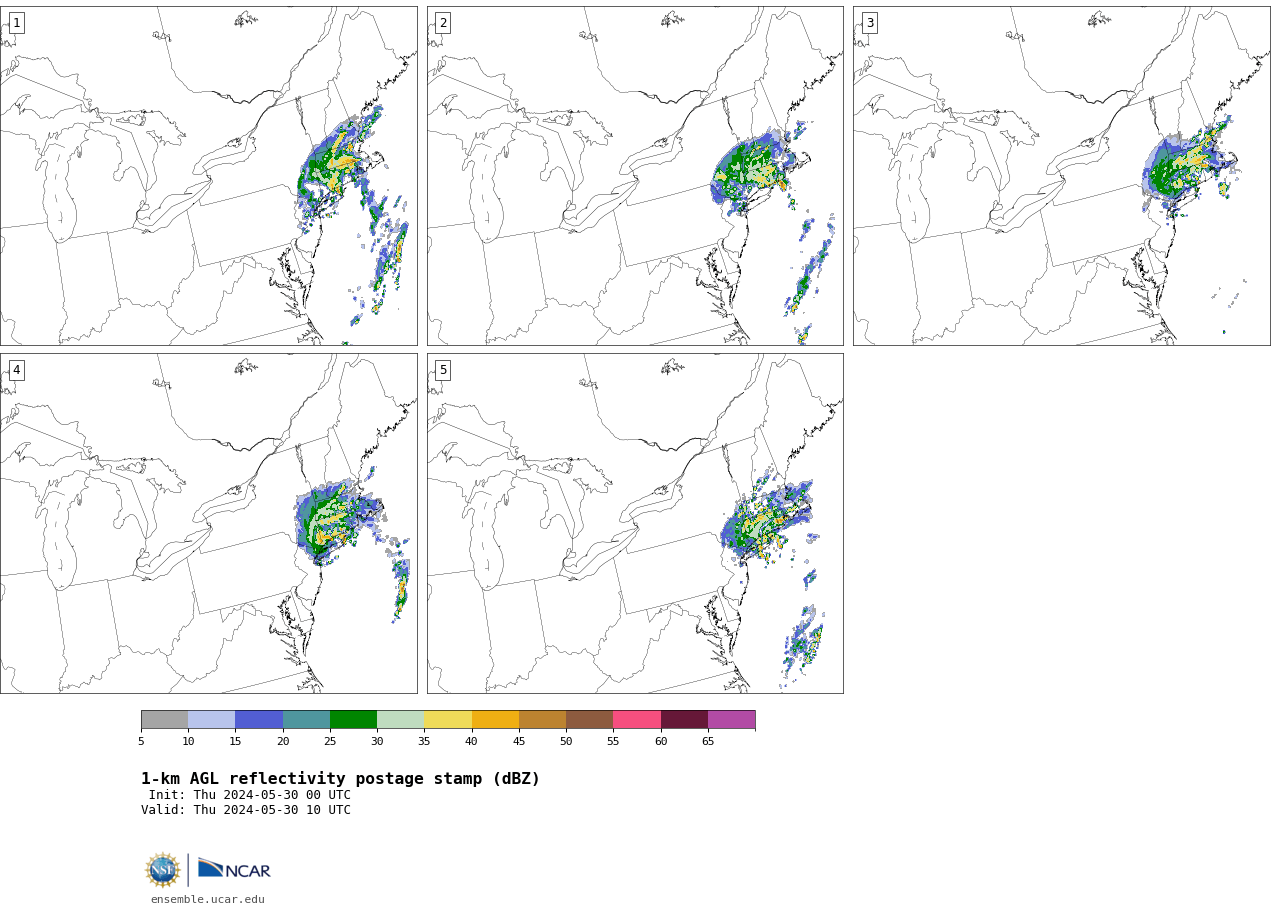This screenshot has width=1280, height=910.
Task: Click the NCAR logo
Action: coord(234,869)
